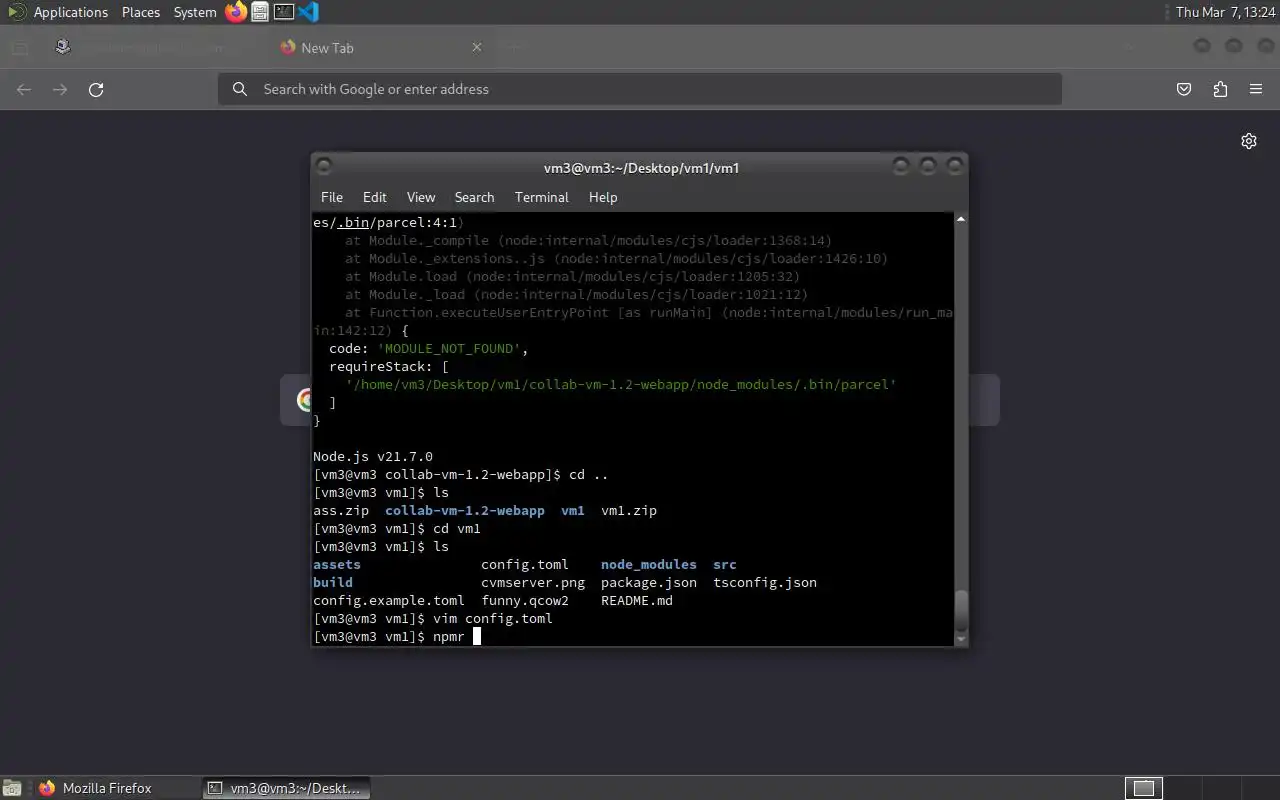This screenshot has height=800, width=1280.
Task: Launch Firefox from the top panel icon
Action: (235, 12)
